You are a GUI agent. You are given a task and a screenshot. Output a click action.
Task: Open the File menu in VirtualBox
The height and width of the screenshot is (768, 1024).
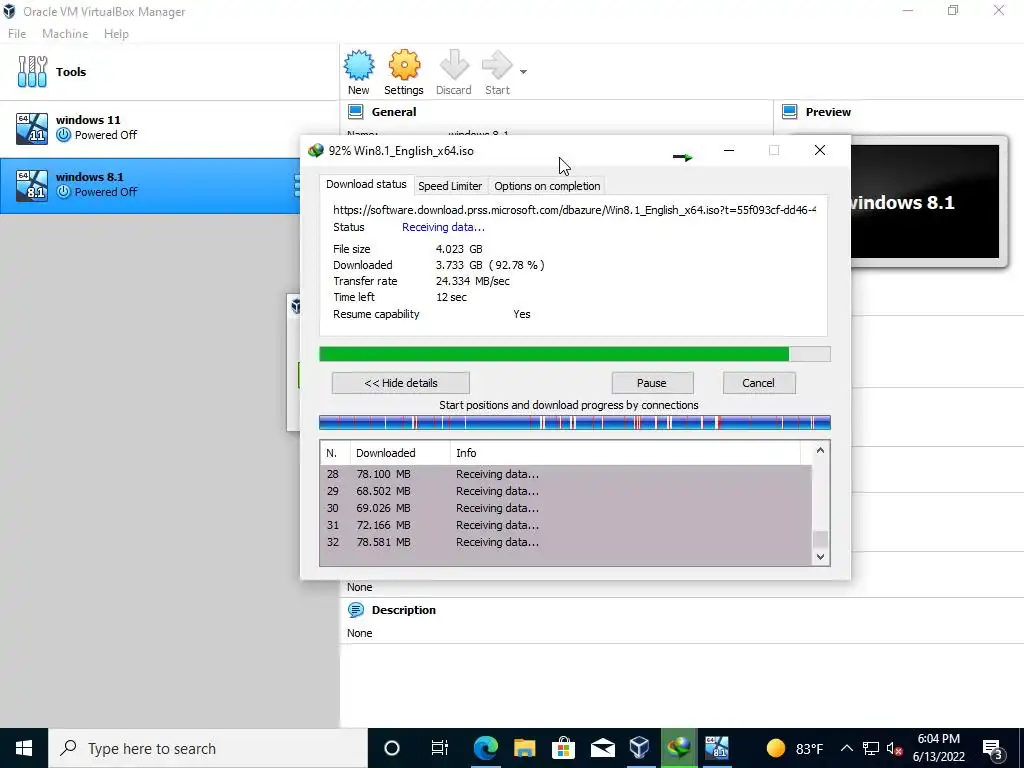(17, 34)
